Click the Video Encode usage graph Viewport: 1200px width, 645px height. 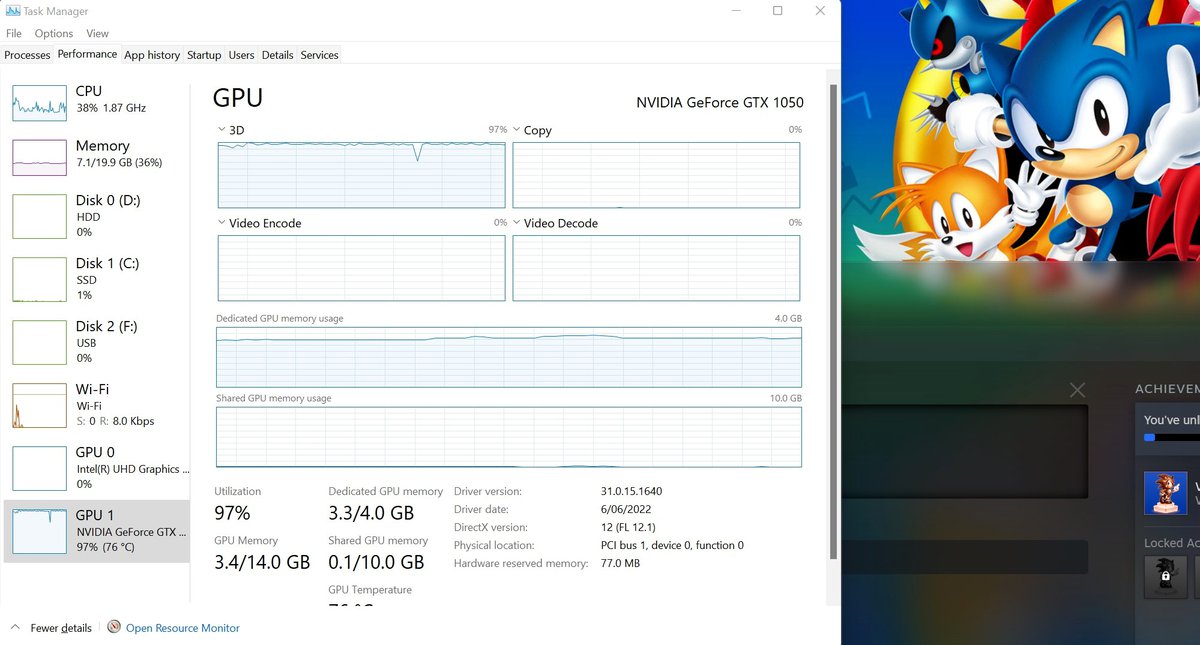pyautogui.click(x=361, y=268)
